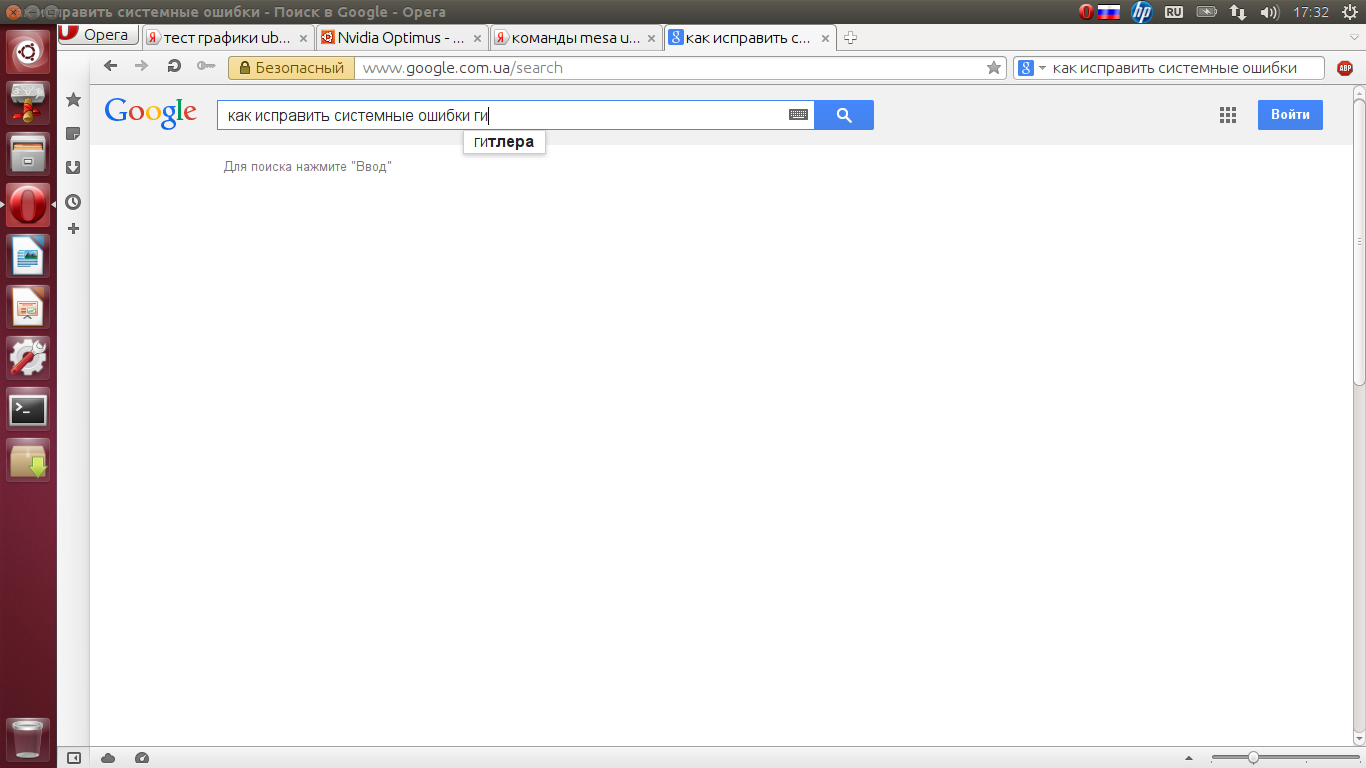
Task: Toggle Opera Turbo speedometer in status bar
Action: point(141,758)
